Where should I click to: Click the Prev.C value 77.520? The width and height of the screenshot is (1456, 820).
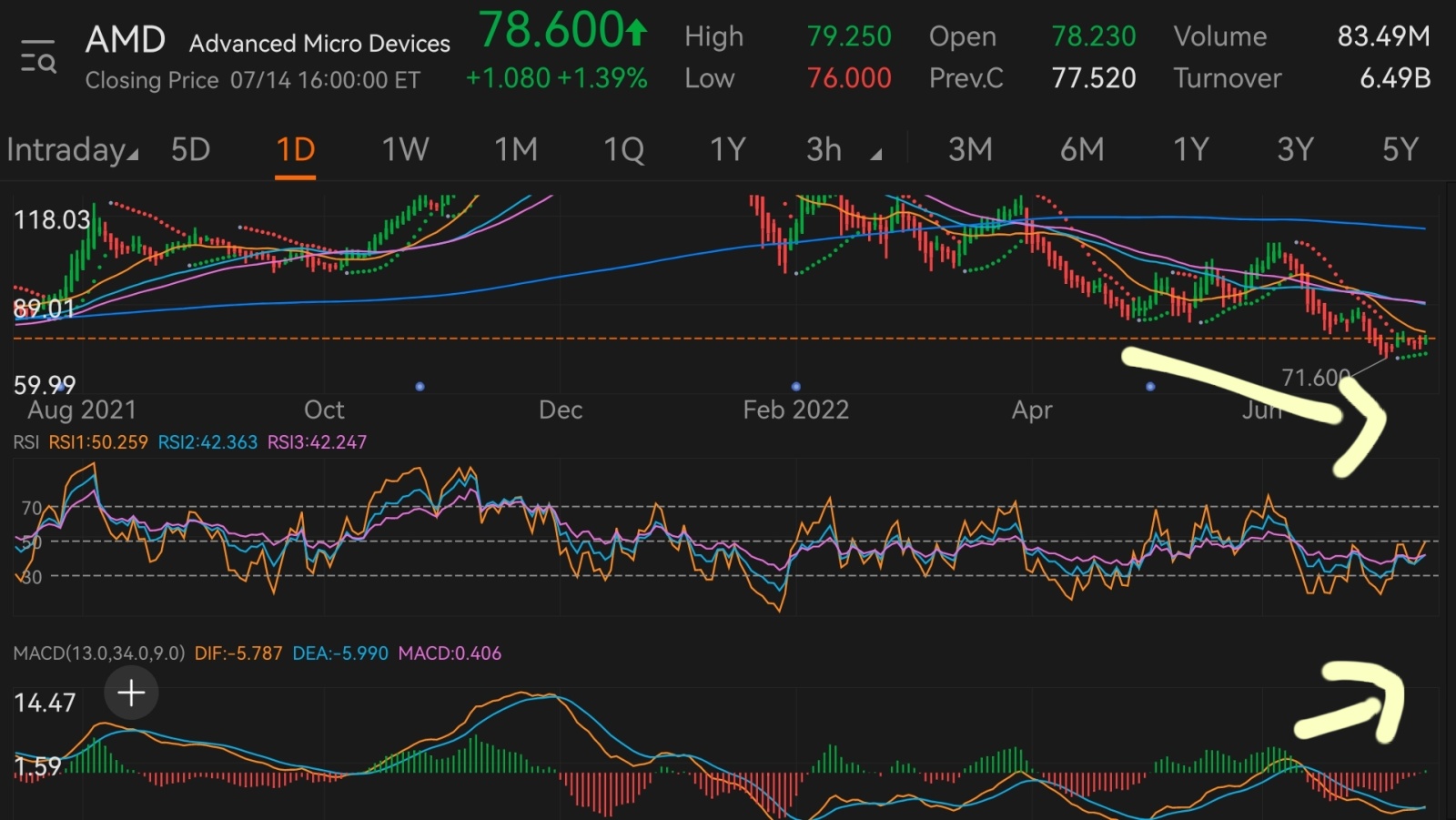[1094, 78]
